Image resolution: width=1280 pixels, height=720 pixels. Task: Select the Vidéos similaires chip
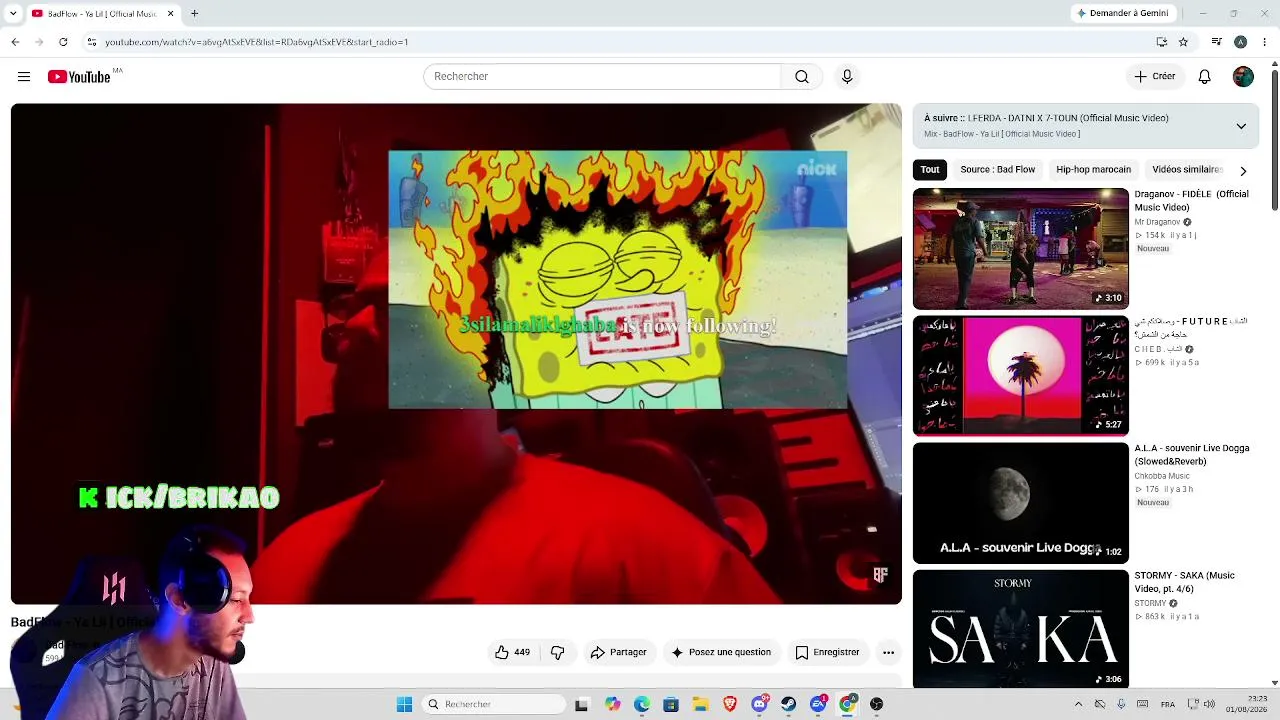click(x=1188, y=170)
